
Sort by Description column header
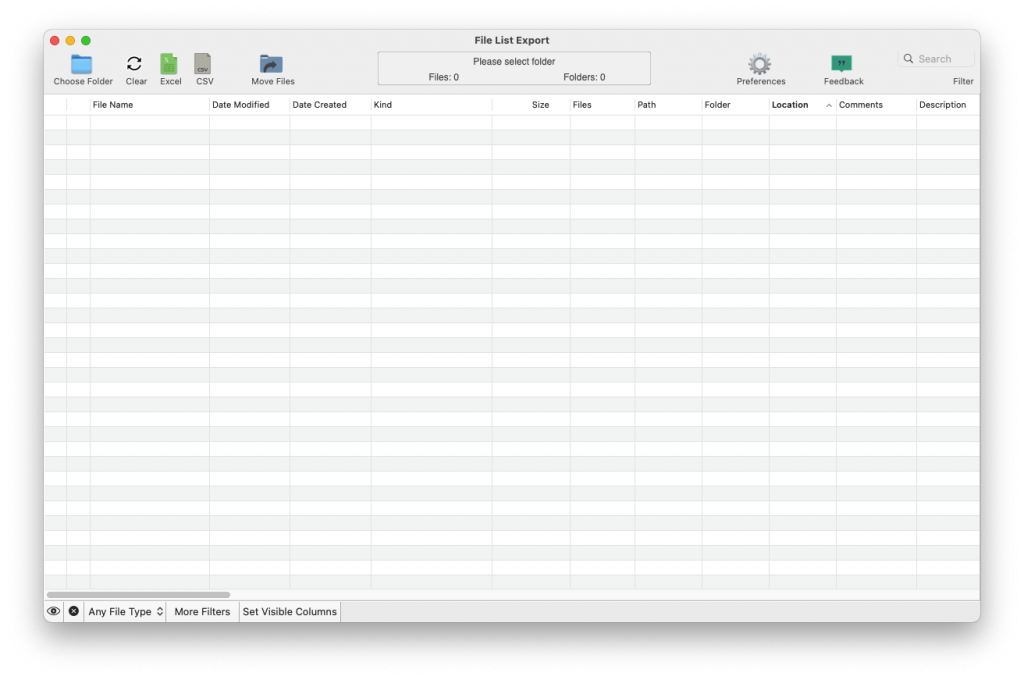click(x=948, y=105)
